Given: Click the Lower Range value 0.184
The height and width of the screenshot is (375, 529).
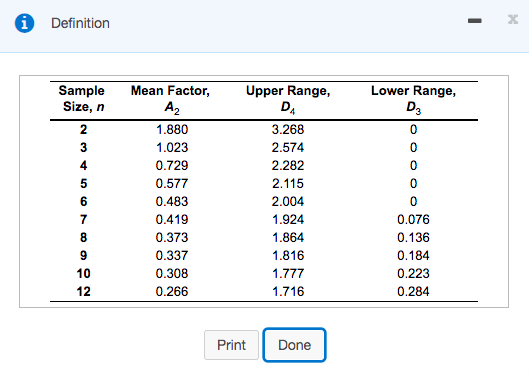Looking at the screenshot, I should pos(413,255).
